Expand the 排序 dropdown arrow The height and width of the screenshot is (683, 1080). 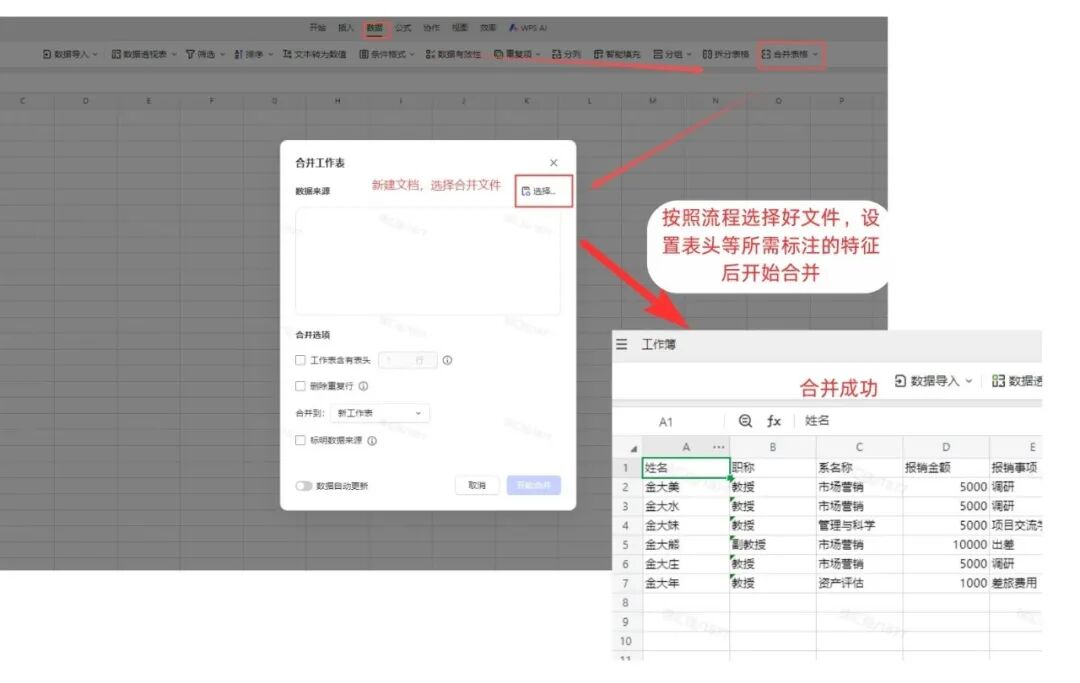270,54
